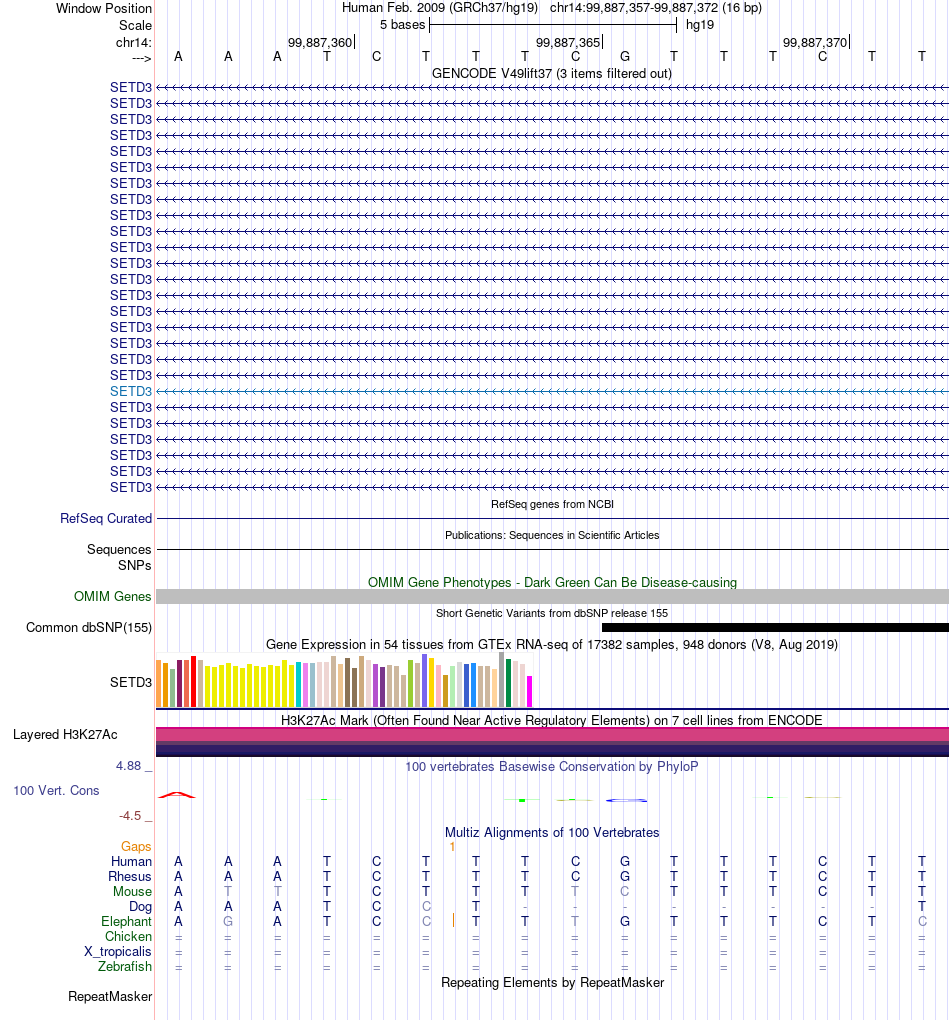Open 'H3K27Ac Mark' ENCODE track title

552,720
